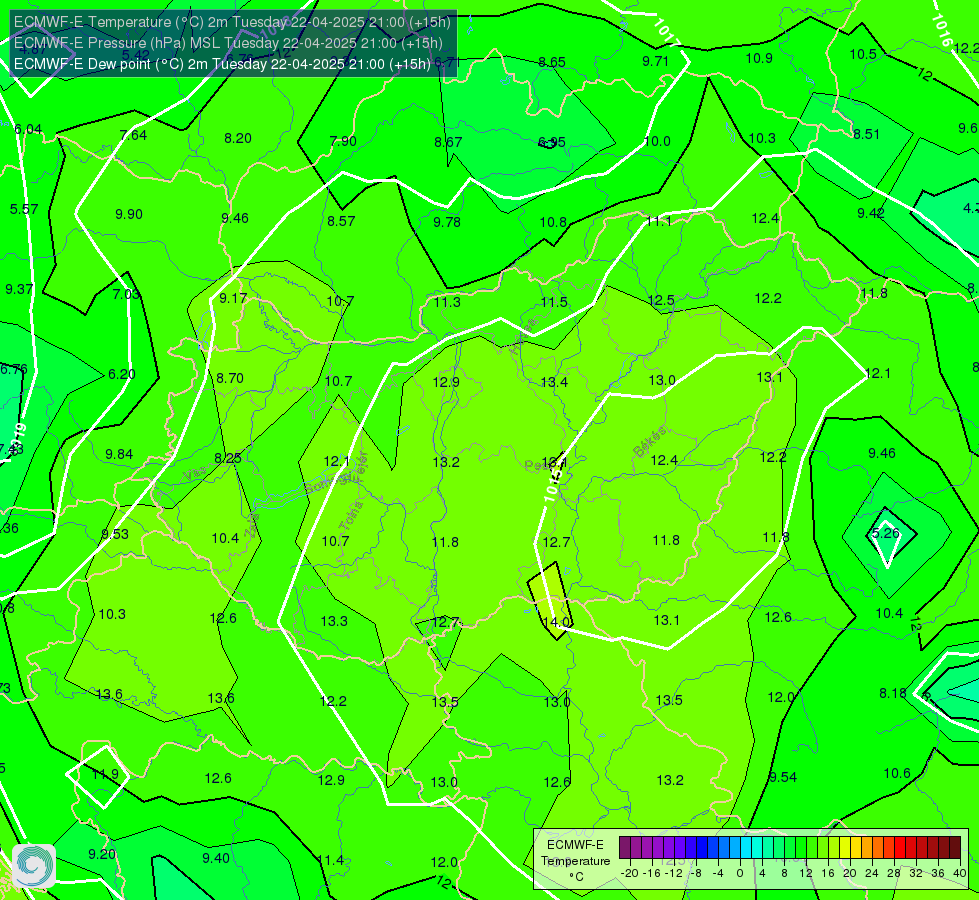Click the 9.42 temperature value
This screenshot has height=900, width=979.
tap(870, 214)
